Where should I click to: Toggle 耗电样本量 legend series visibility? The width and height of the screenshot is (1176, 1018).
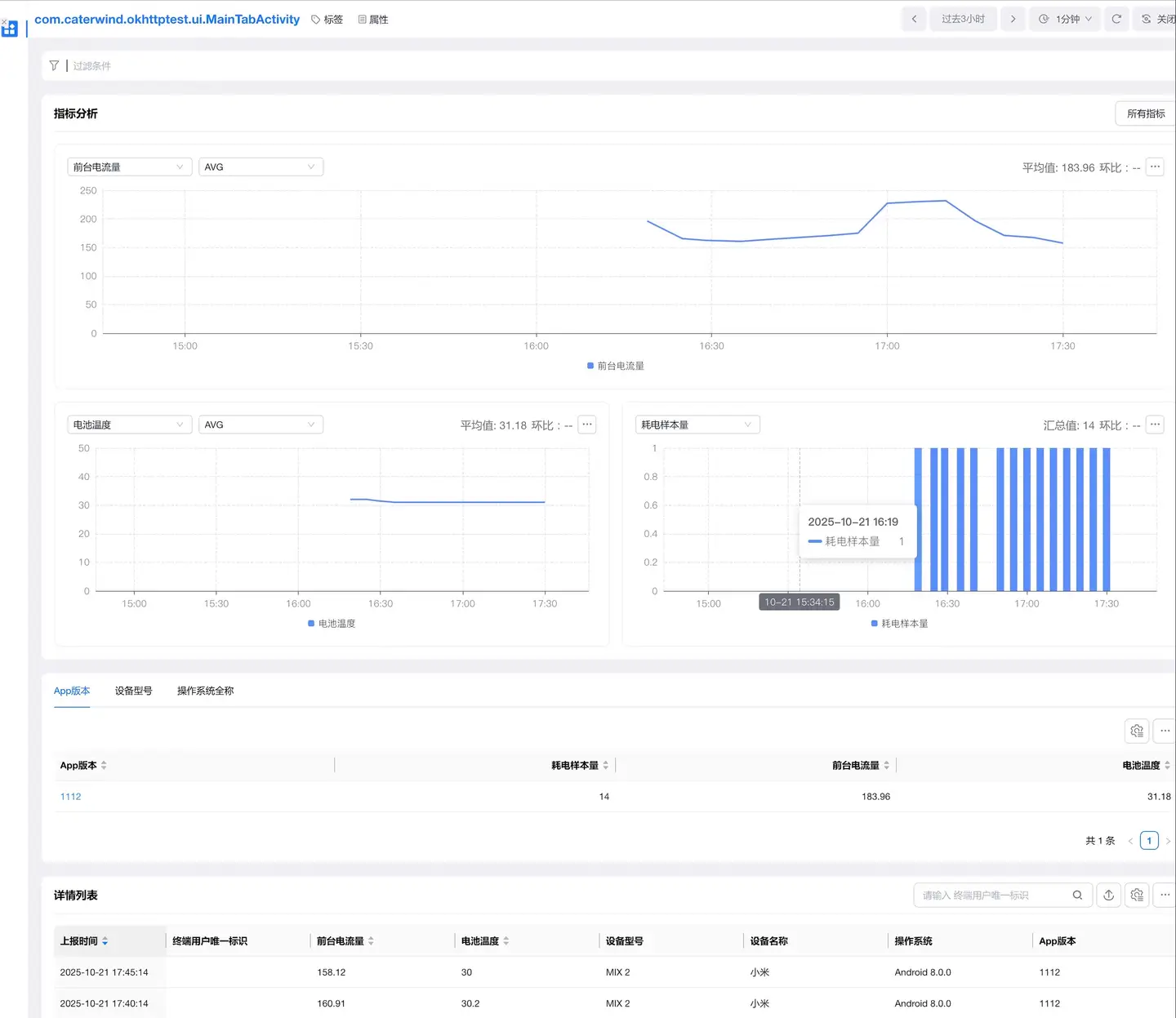coord(899,624)
